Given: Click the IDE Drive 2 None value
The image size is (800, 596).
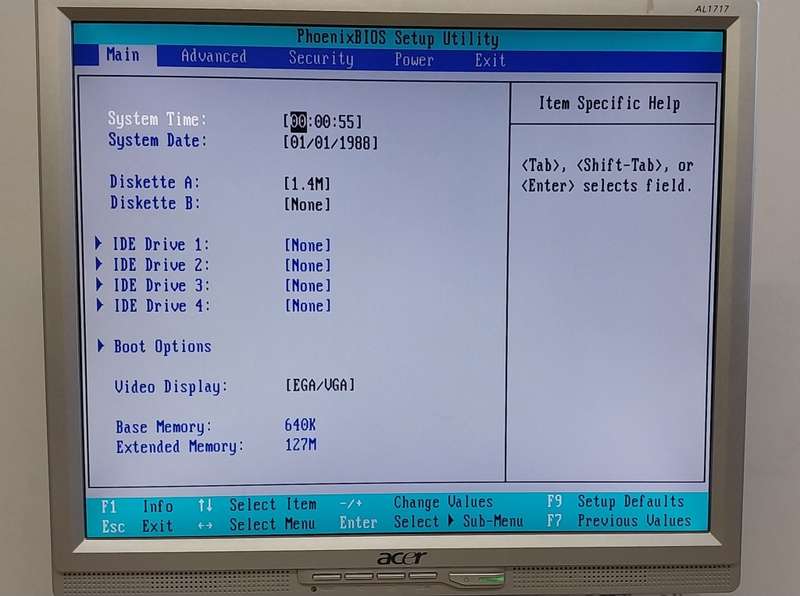Looking at the screenshot, I should [x=308, y=265].
